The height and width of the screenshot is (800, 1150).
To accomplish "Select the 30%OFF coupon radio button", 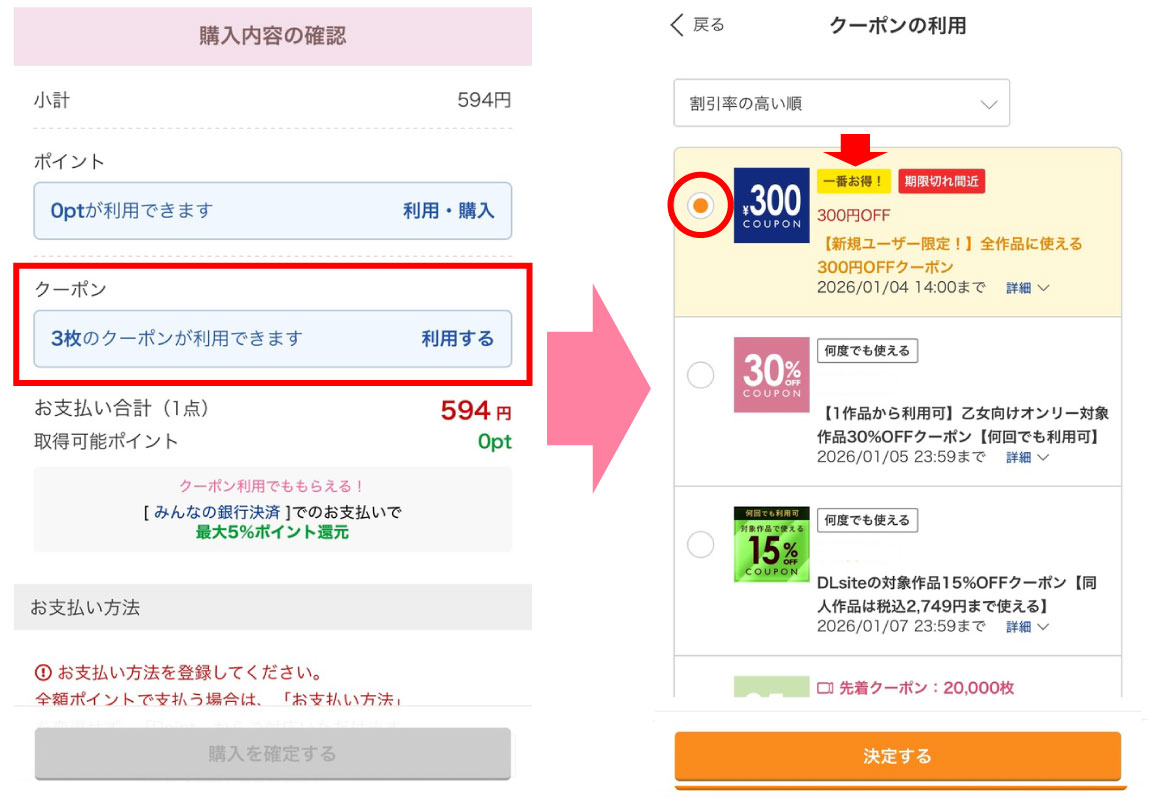I will (x=701, y=375).
